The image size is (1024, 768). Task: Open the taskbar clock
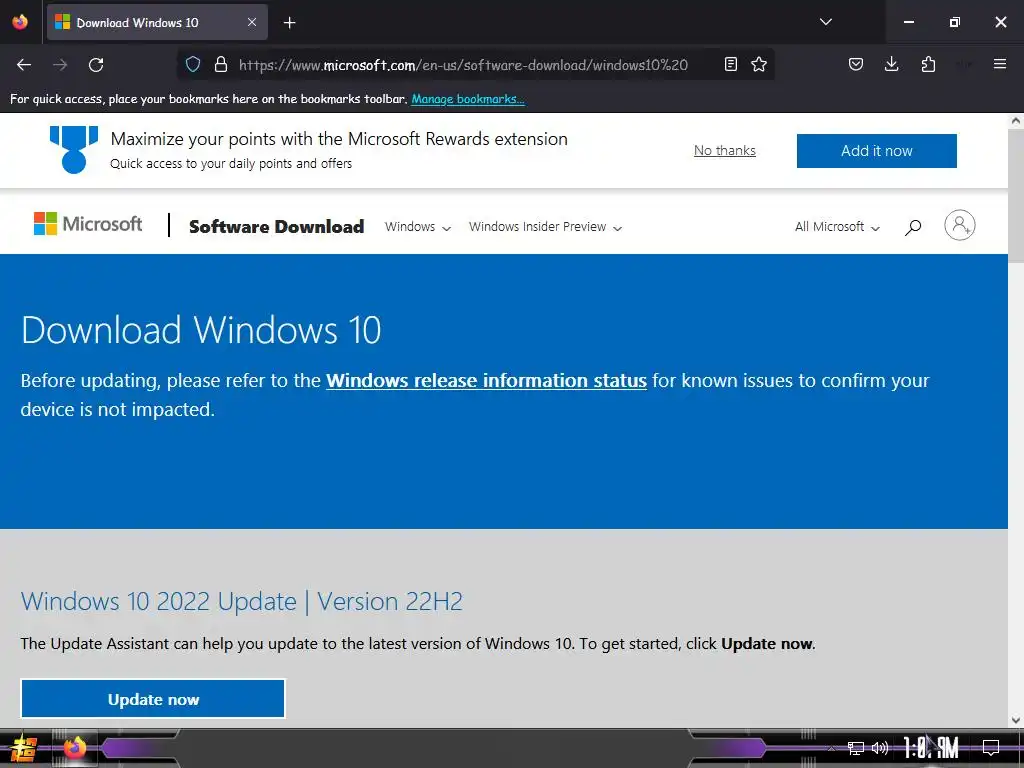[931, 747]
